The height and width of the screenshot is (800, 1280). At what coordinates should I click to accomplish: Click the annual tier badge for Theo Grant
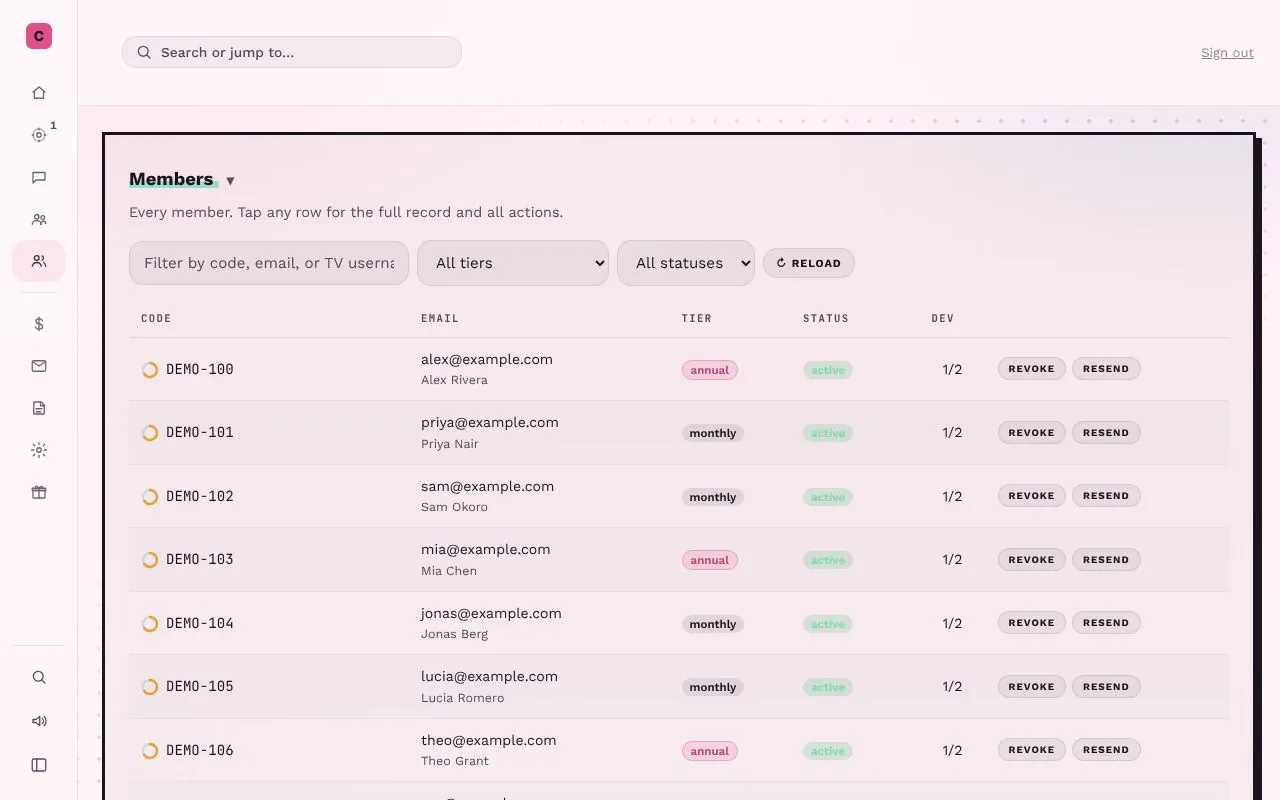[710, 751]
